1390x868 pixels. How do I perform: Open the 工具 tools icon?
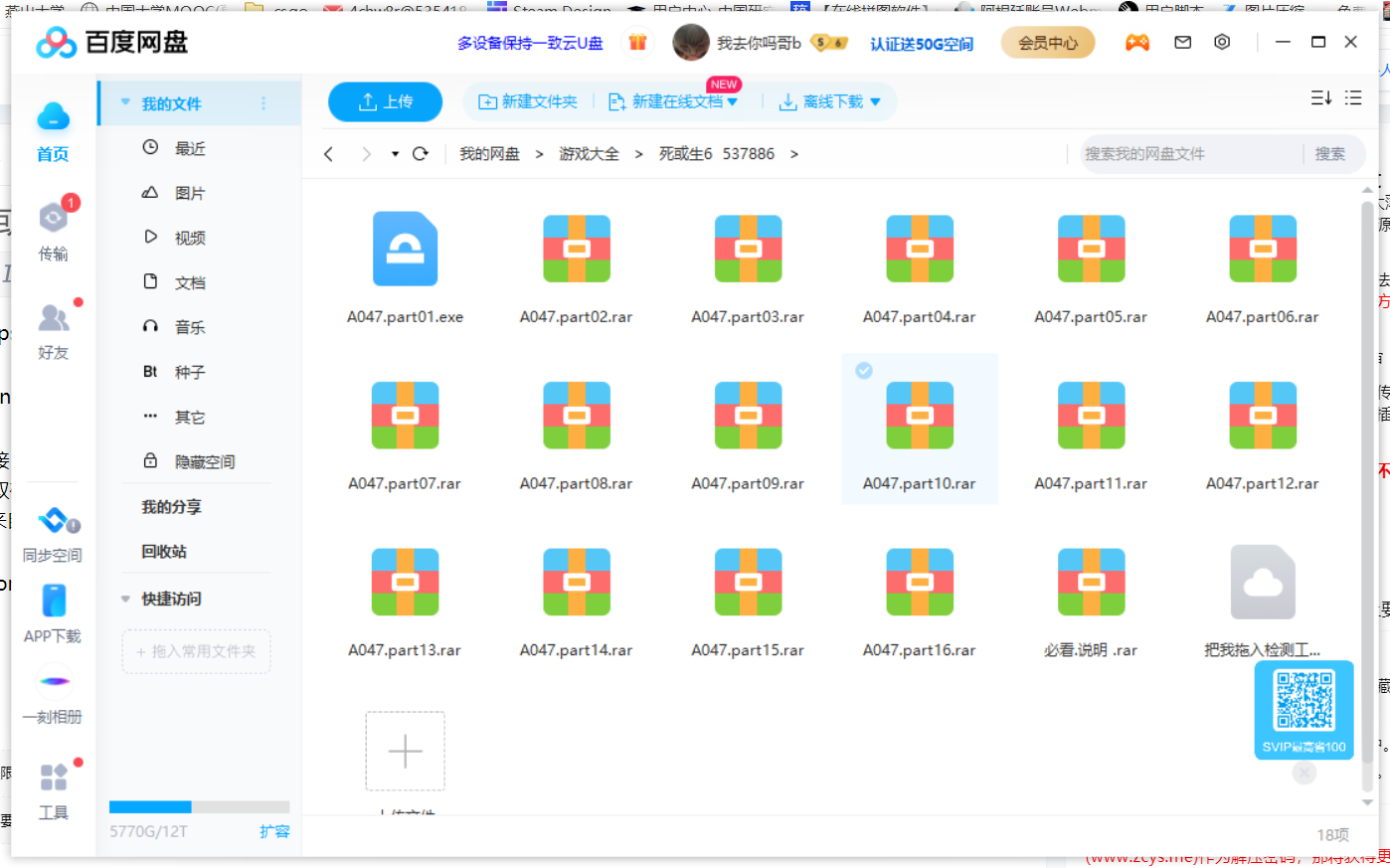[54, 777]
